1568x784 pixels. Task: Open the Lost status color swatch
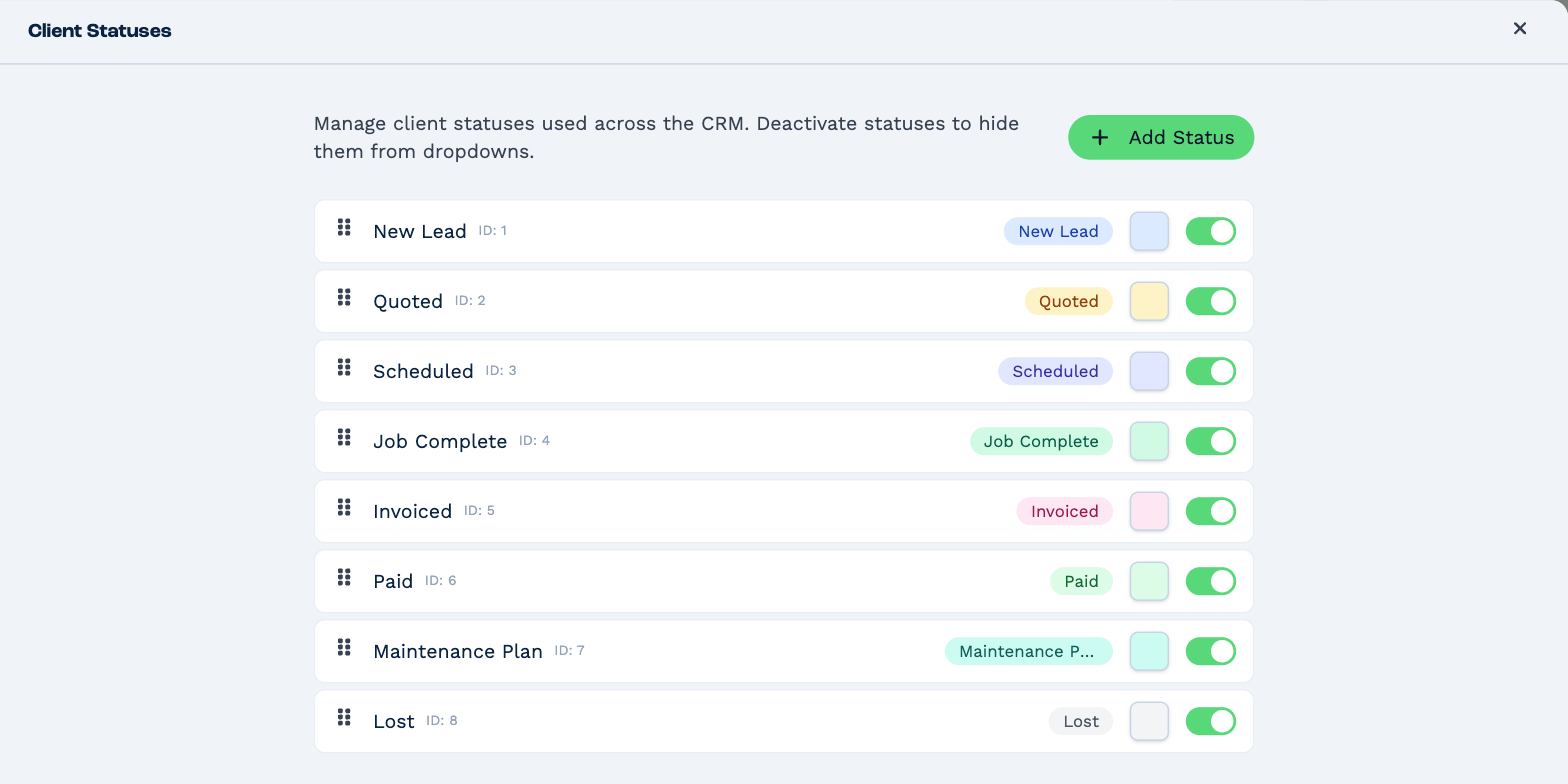click(1149, 721)
